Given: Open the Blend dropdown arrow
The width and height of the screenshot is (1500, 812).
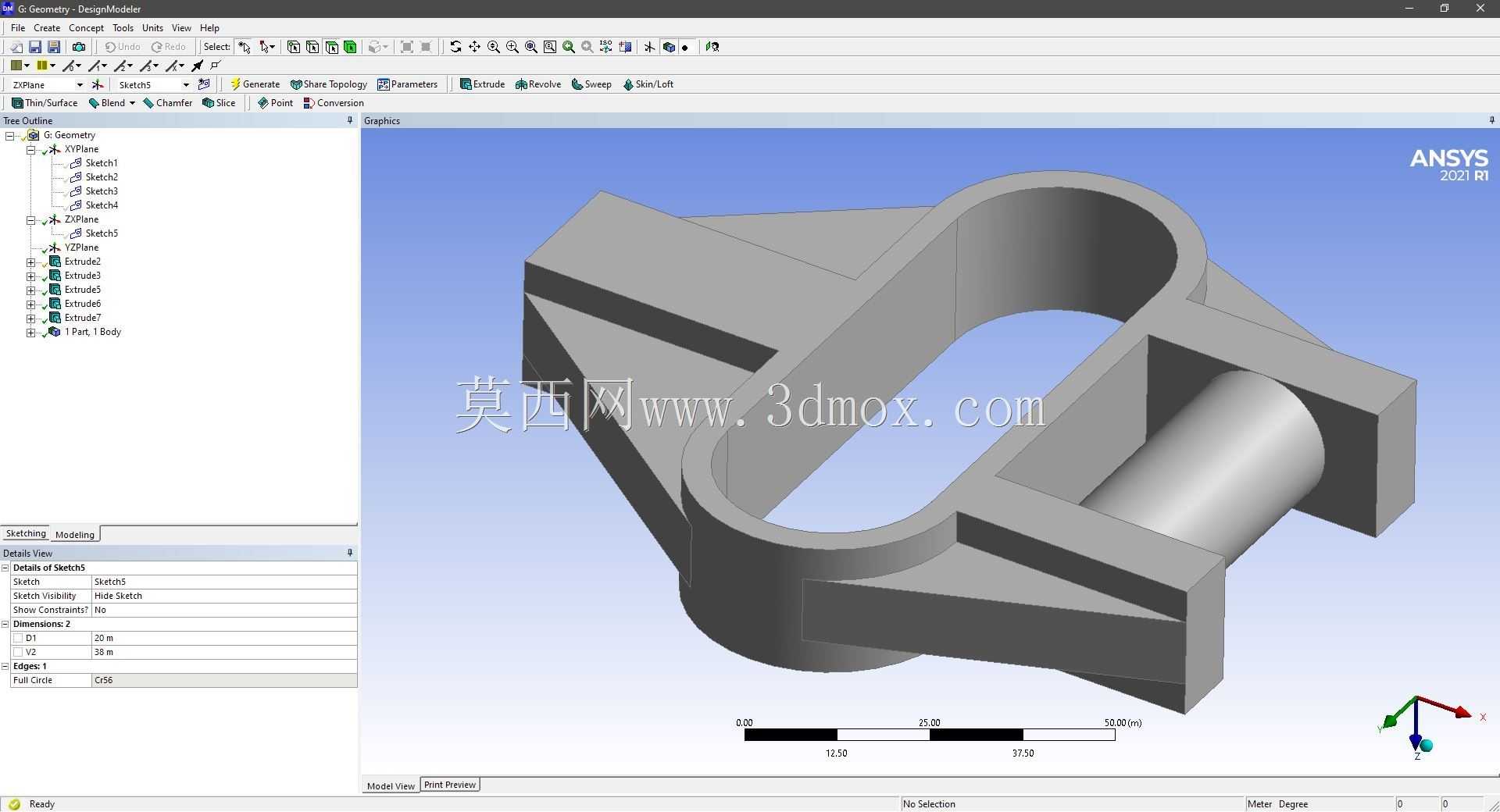Looking at the screenshot, I should point(132,103).
